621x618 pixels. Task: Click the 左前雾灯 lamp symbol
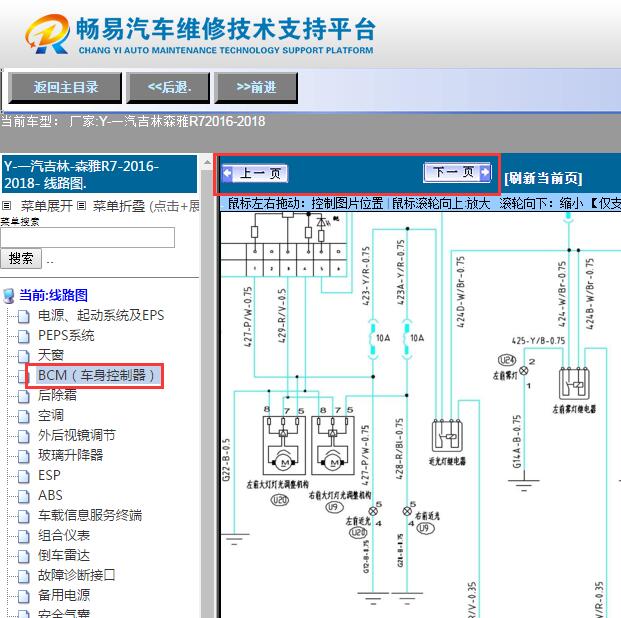click(524, 371)
